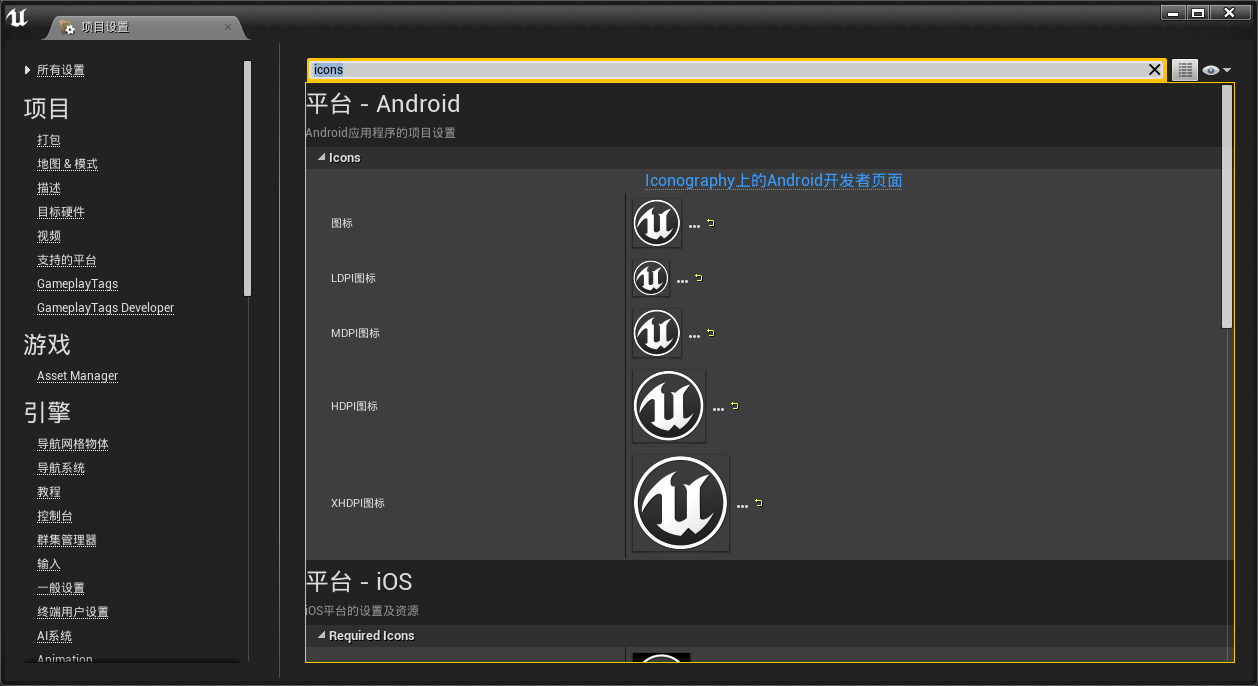Click the XHDPI图标 thumbnail image
The image size is (1258, 686).
click(x=680, y=503)
